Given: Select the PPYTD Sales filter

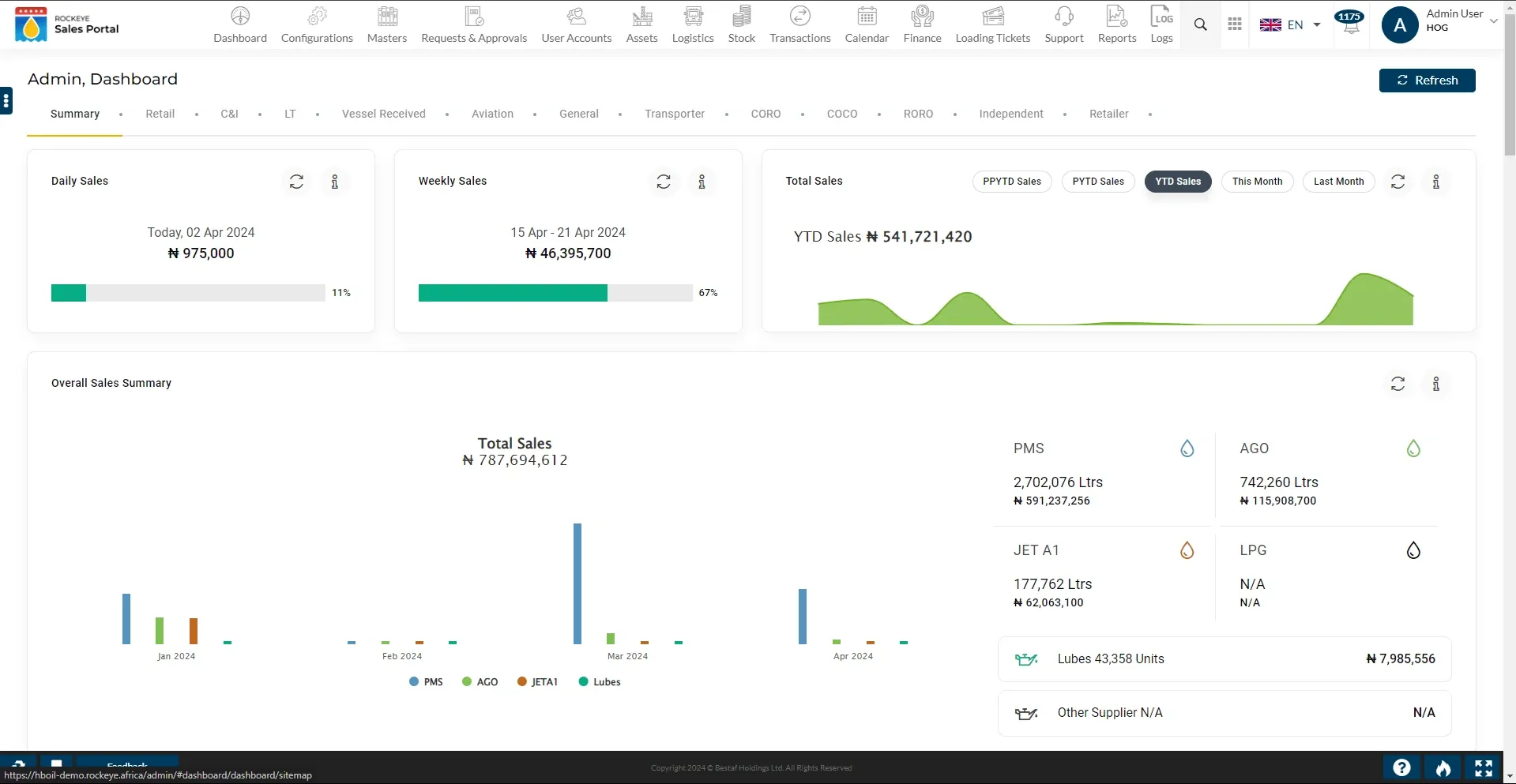Looking at the screenshot, I should [x=1011, y=182].
